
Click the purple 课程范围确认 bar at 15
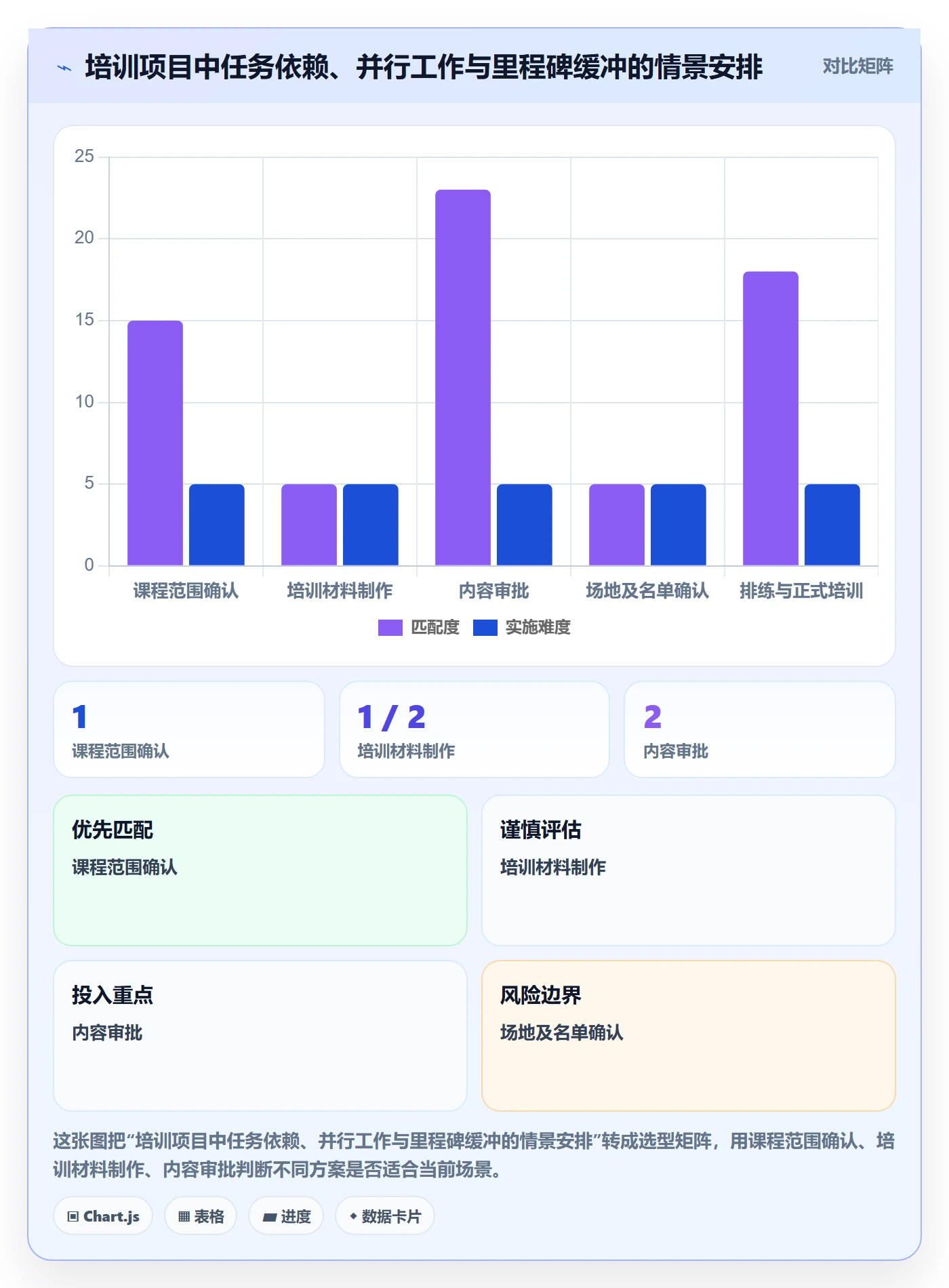tap(155, 443)
